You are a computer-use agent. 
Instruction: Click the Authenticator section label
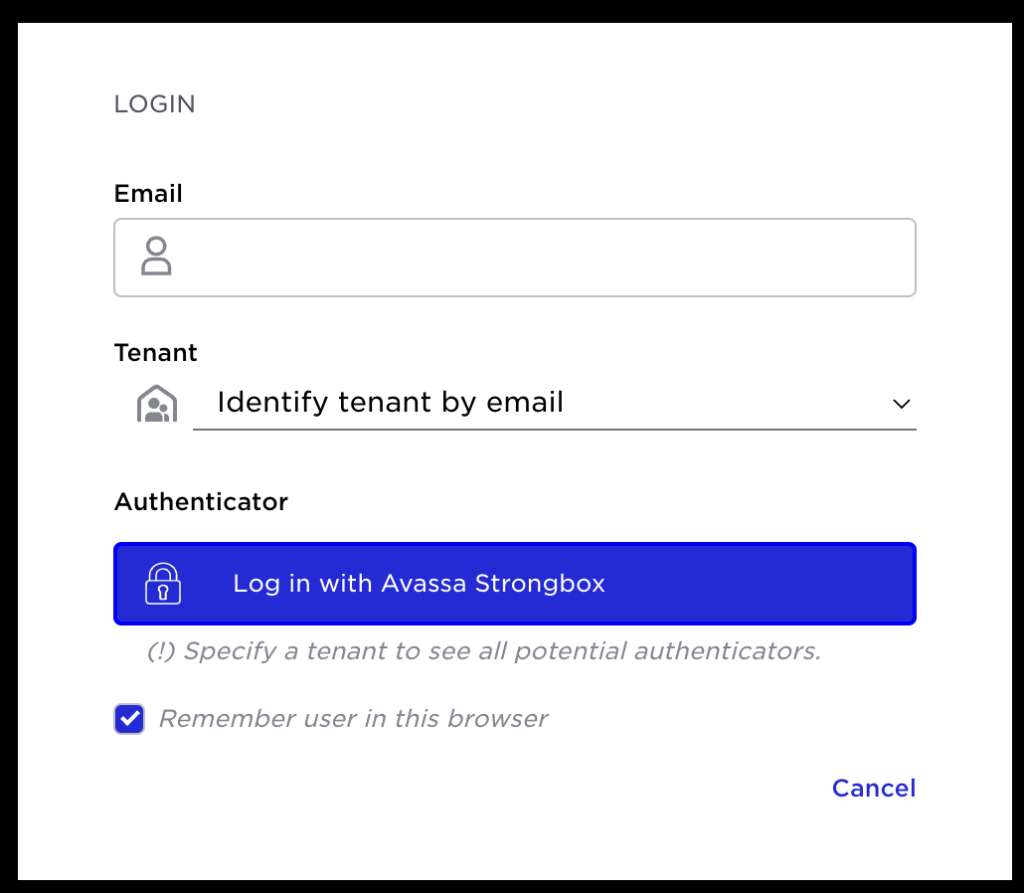[200, 501]
